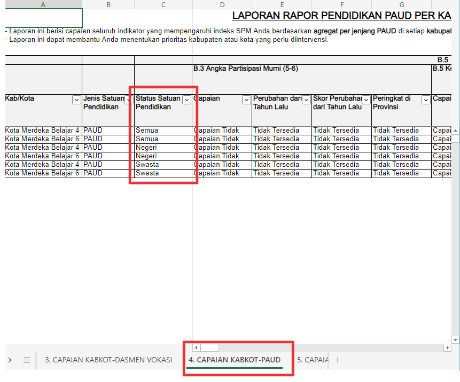Screen dimensions: 460x382
Task: Click the vertical scrollbar up arrow
Action: pos(455,130)
